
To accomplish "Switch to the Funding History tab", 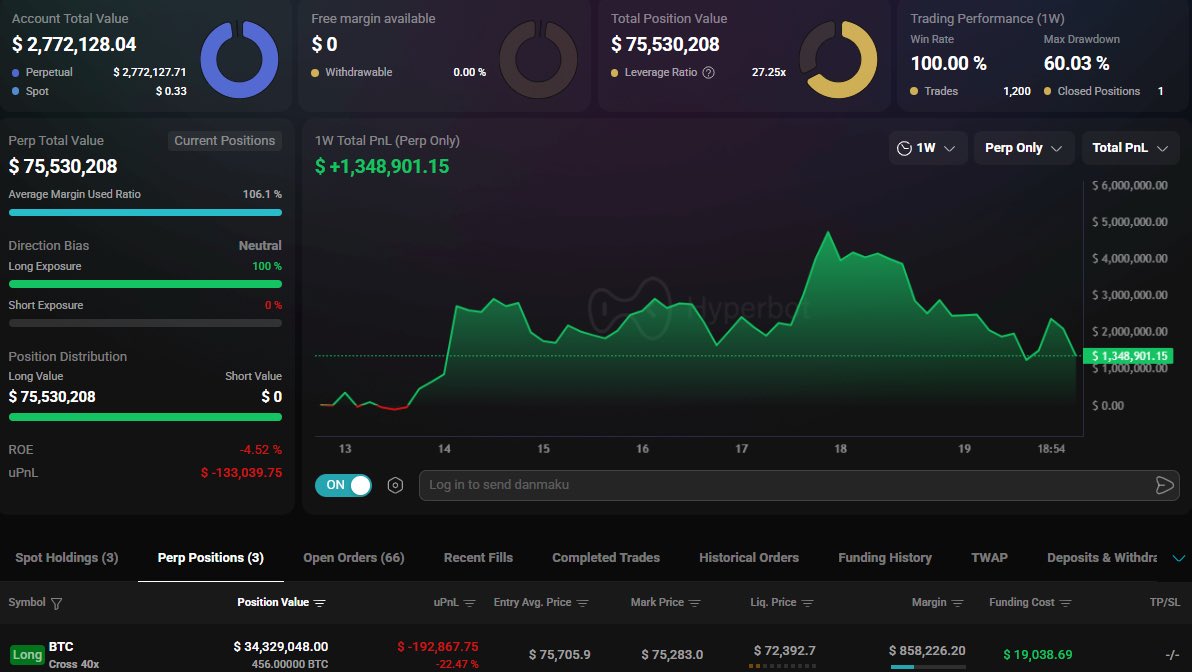I will [885, 558].
